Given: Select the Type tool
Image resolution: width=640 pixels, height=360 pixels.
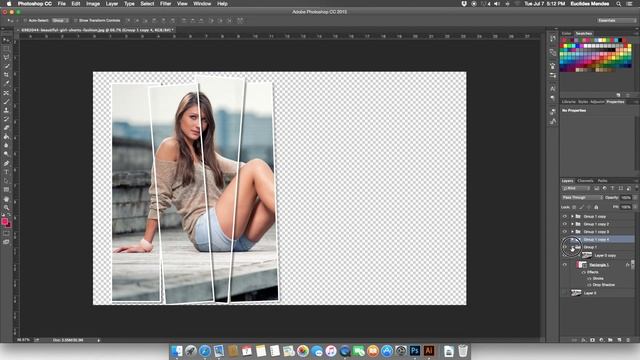Looking at the screenshot, I should 6,172.
